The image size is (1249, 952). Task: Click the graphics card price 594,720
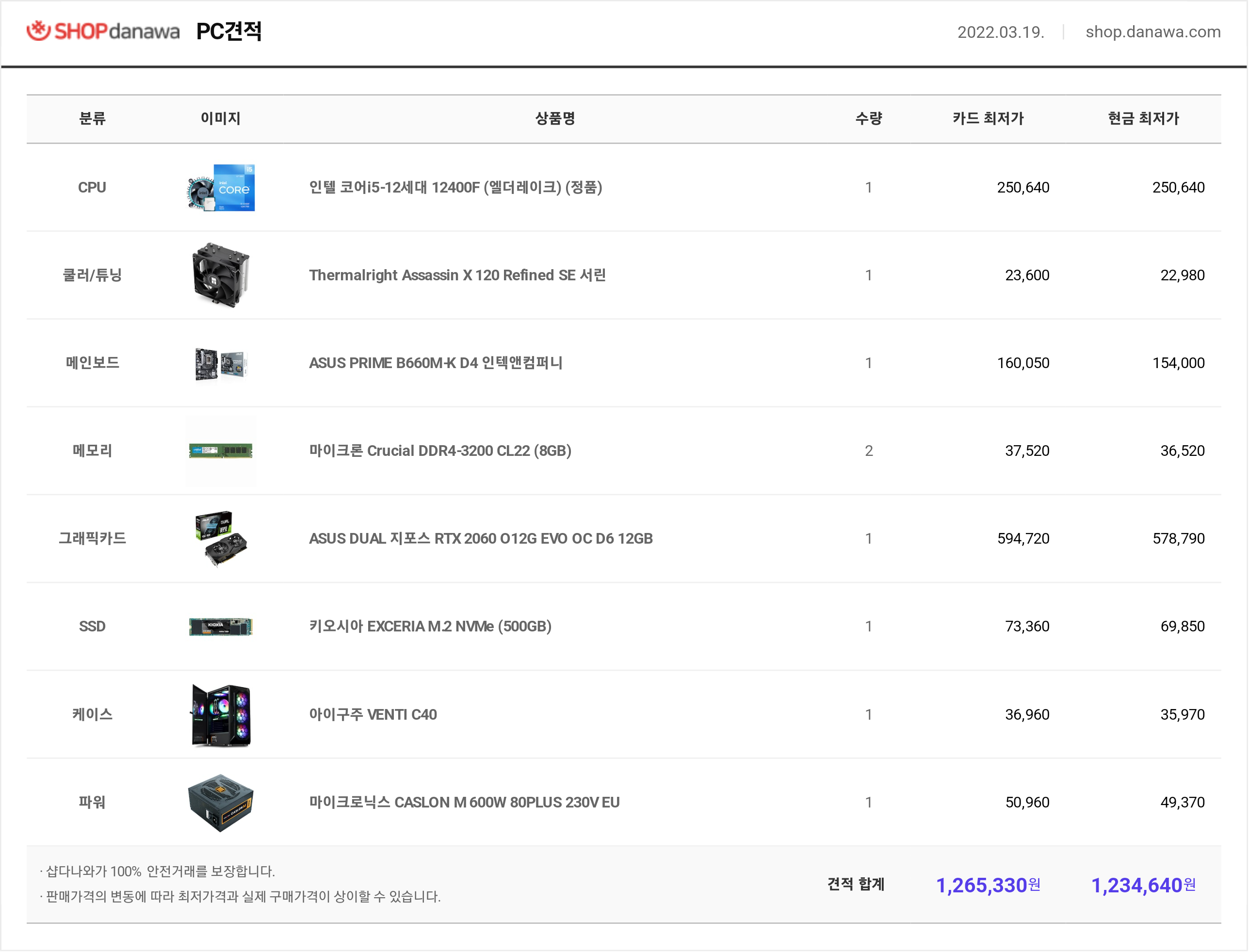click(1023, 539)
